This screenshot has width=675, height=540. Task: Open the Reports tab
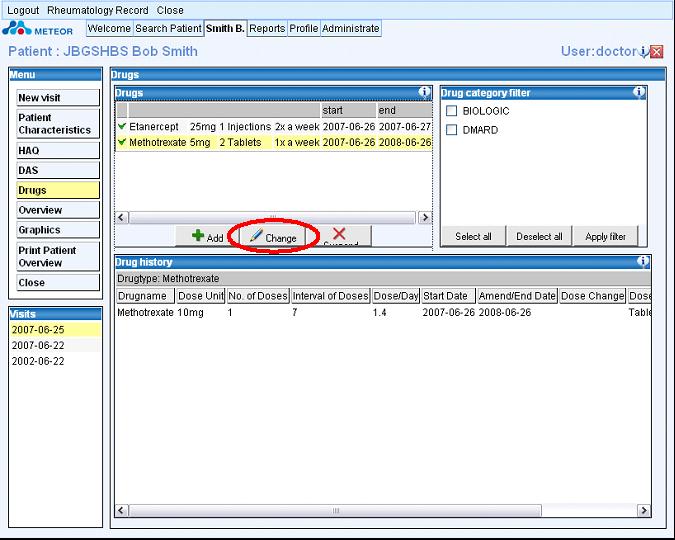267,28
